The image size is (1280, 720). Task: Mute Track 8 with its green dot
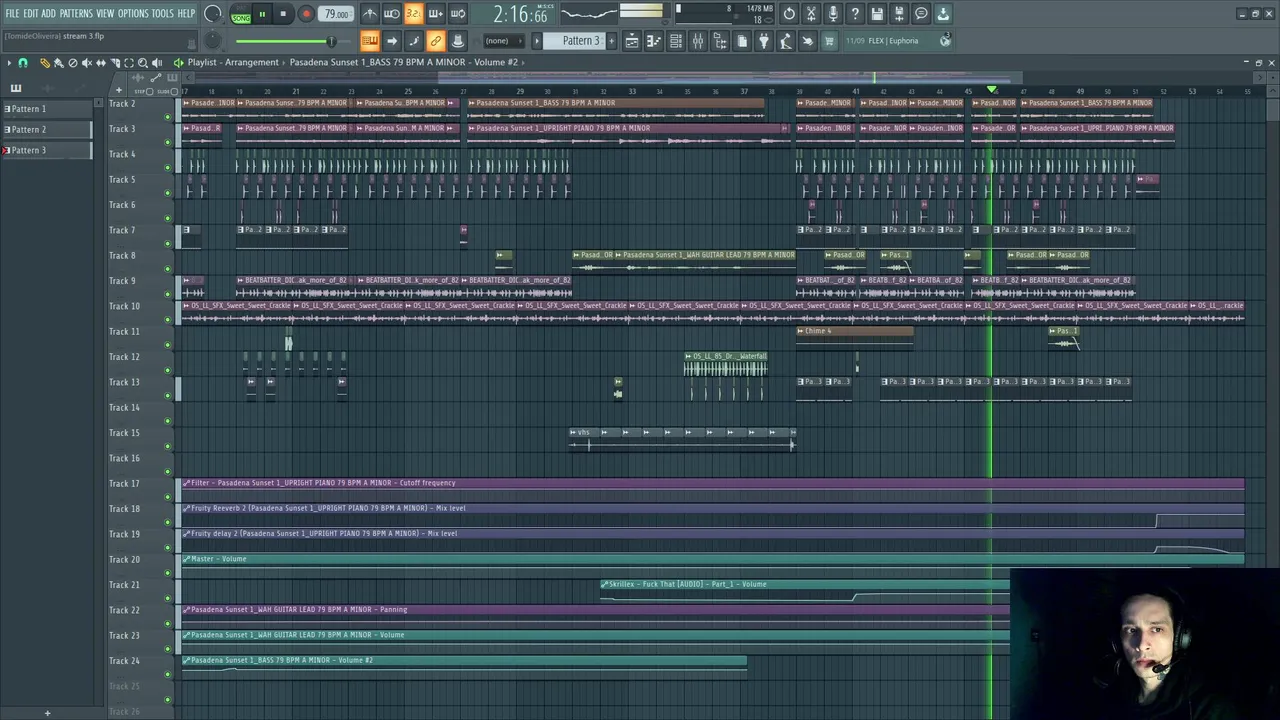coord(167,268)
